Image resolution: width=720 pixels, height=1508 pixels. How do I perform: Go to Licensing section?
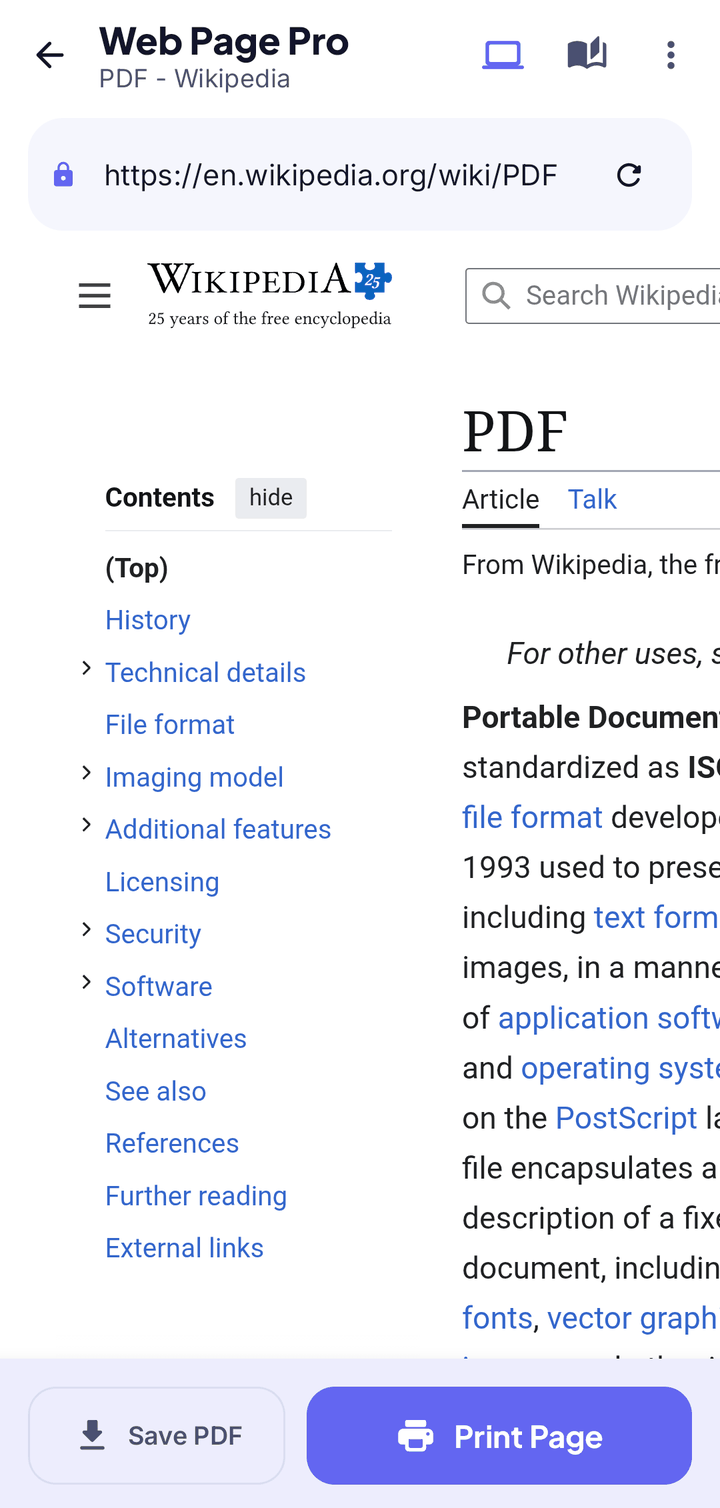162,882
